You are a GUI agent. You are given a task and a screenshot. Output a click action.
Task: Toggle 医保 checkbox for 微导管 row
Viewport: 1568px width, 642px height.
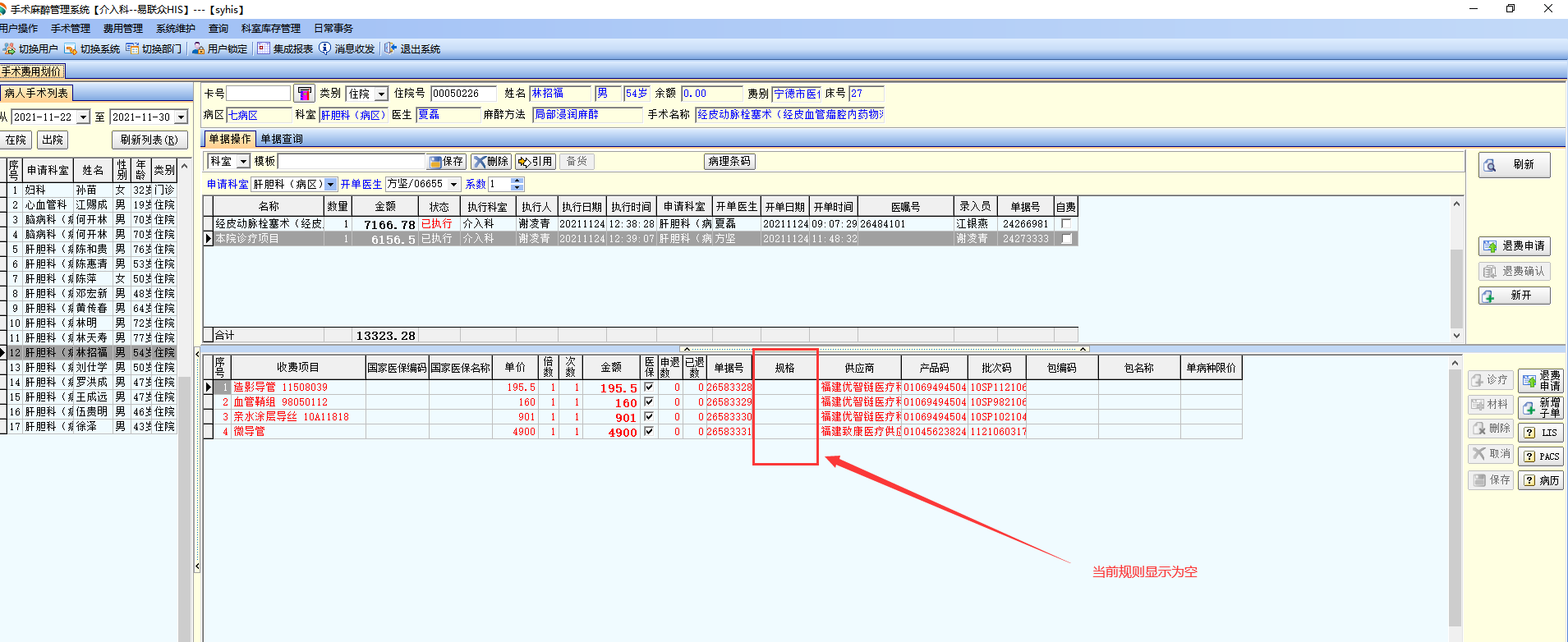[x=649, y=432]
